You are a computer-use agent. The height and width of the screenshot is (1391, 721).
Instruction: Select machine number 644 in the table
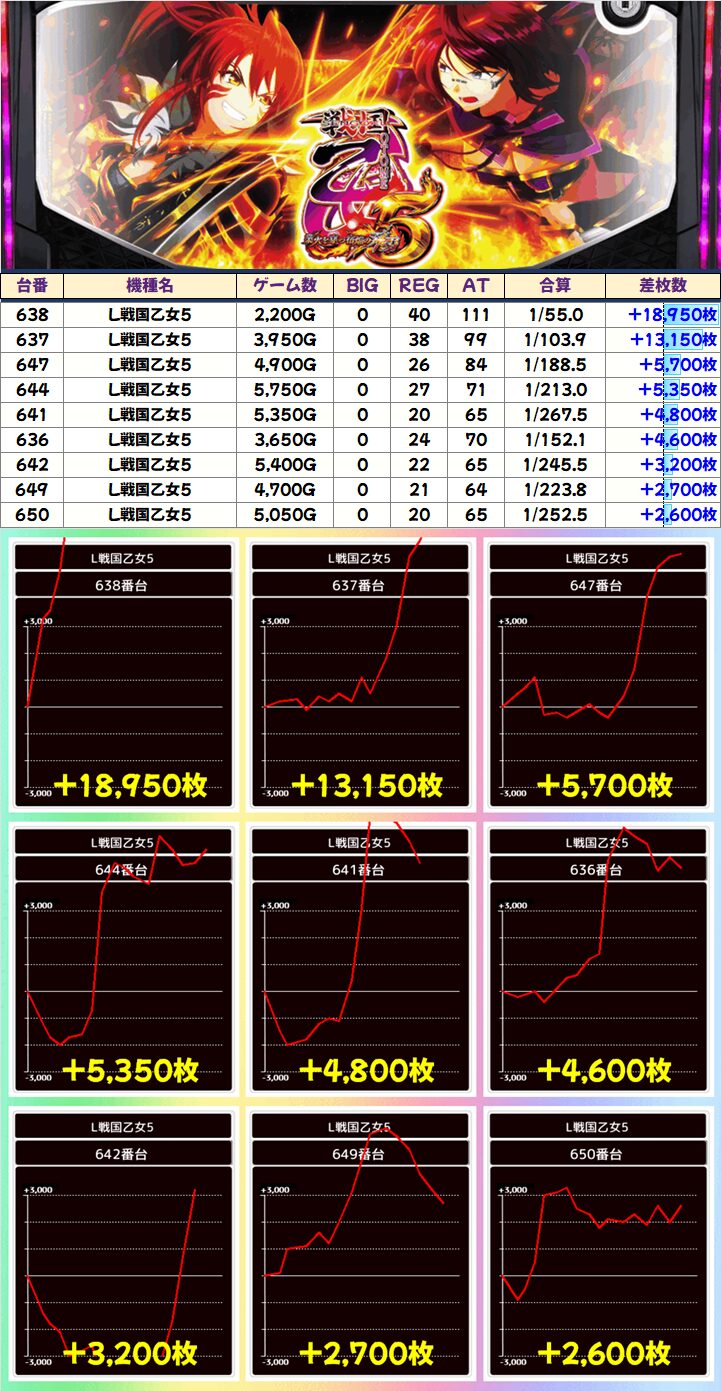[x=32, y=389]
